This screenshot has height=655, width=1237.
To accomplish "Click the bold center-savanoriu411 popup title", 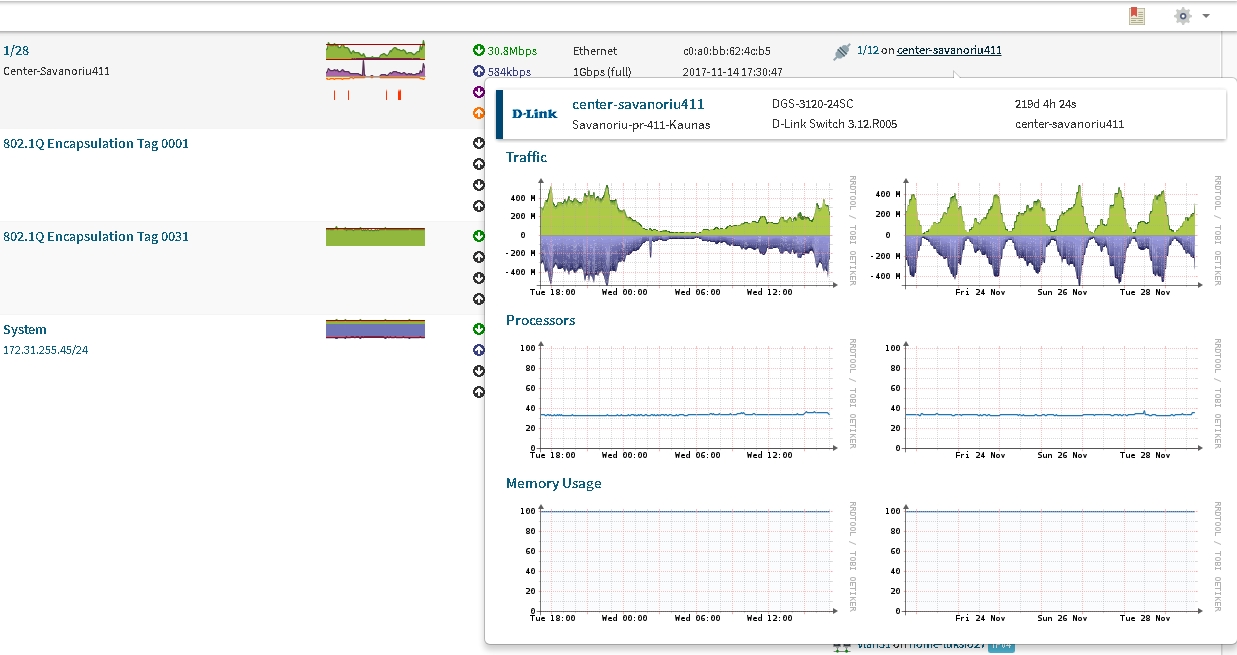I will pos(638,104).
